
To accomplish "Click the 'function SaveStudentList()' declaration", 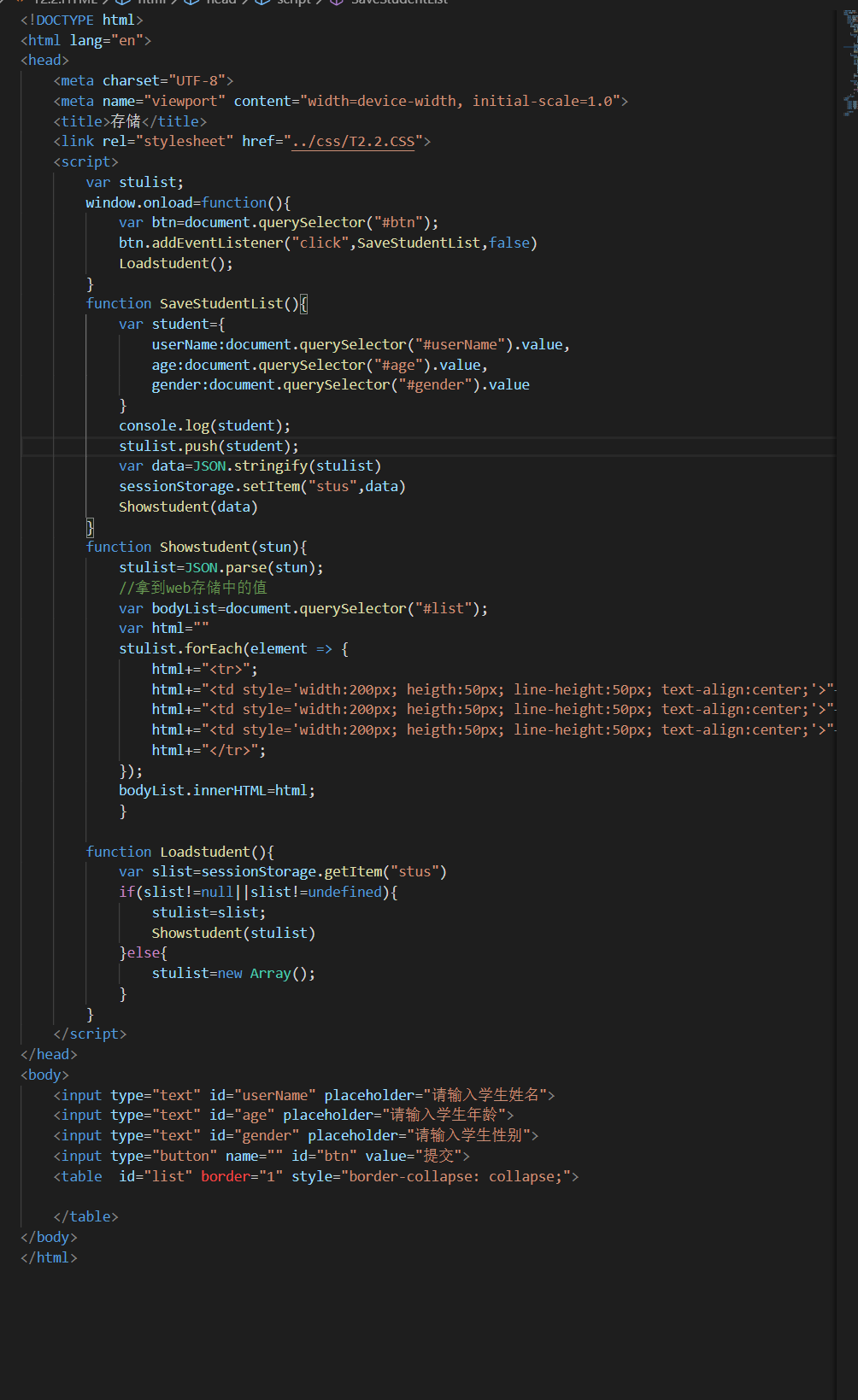I will pyautogui.click(x=197, y=303).
